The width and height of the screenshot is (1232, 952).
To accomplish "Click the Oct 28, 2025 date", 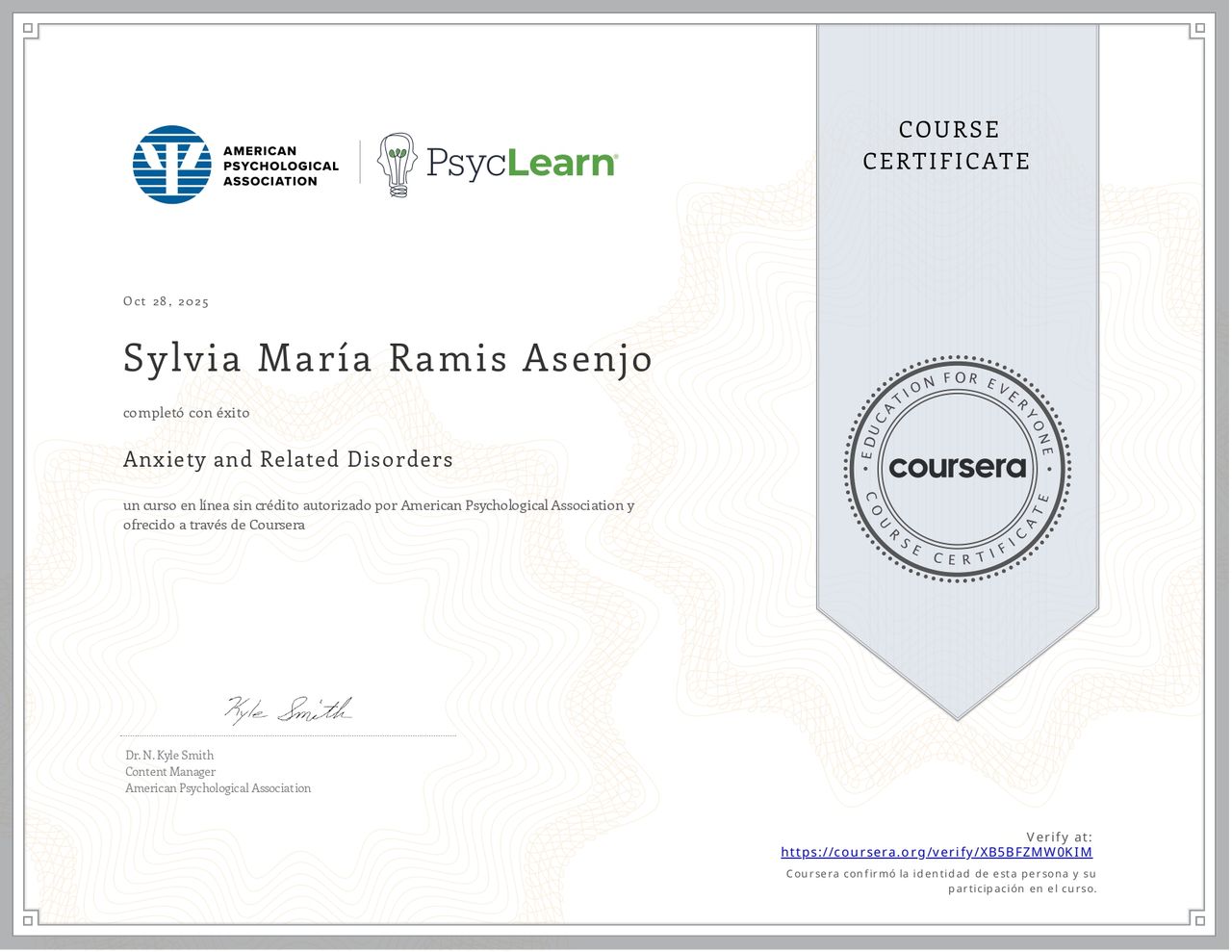I will point(166,301).
